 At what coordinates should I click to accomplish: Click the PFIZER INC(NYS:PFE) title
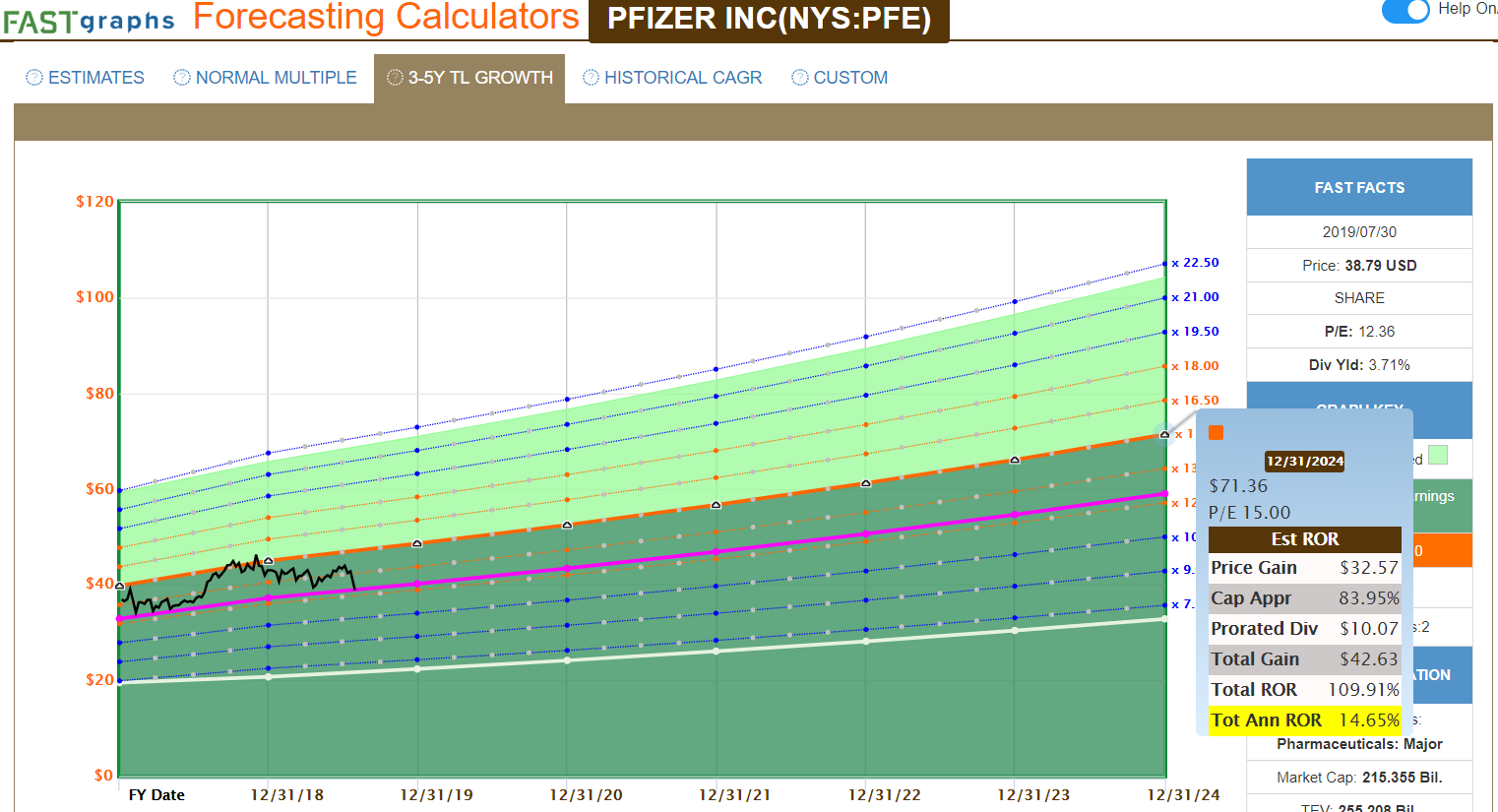click(769, 19)
